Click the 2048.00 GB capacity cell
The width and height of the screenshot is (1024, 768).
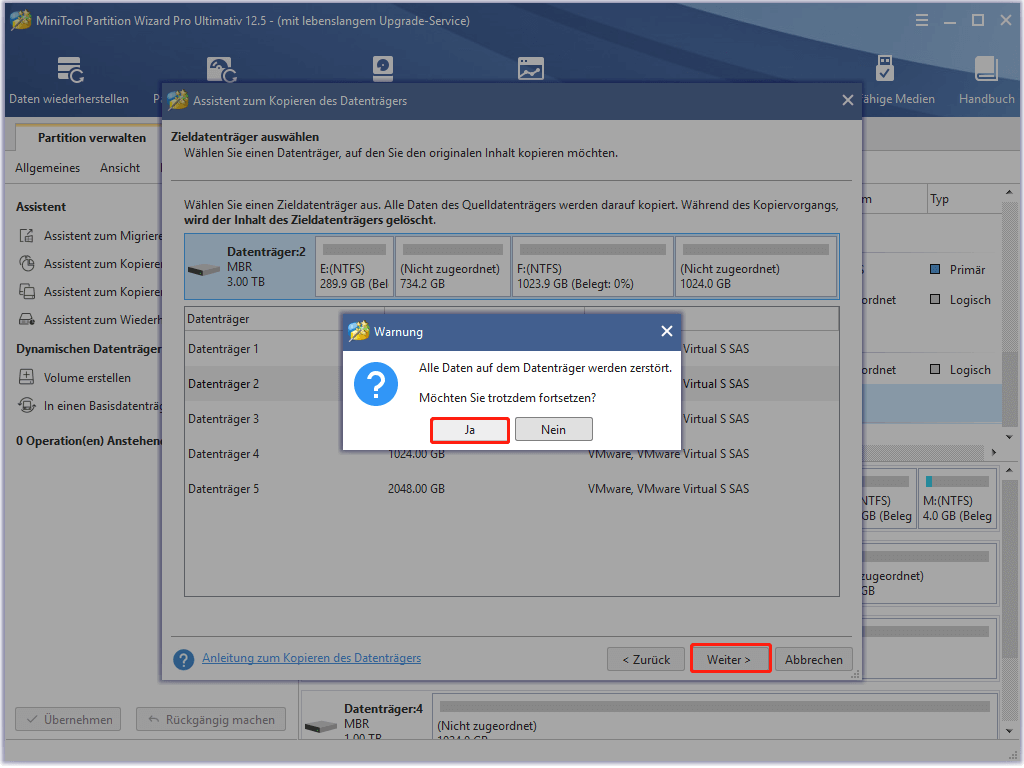pyautogui.click(x=417, y=488)
